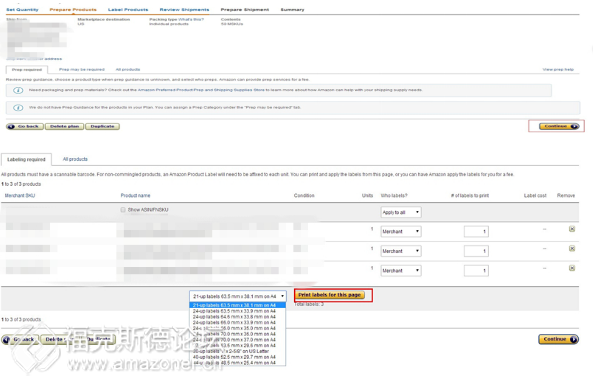Click info icon beside Prep Guidance notice
The width and height of the screenshot is (600, 382).
[x=18, y=108]
